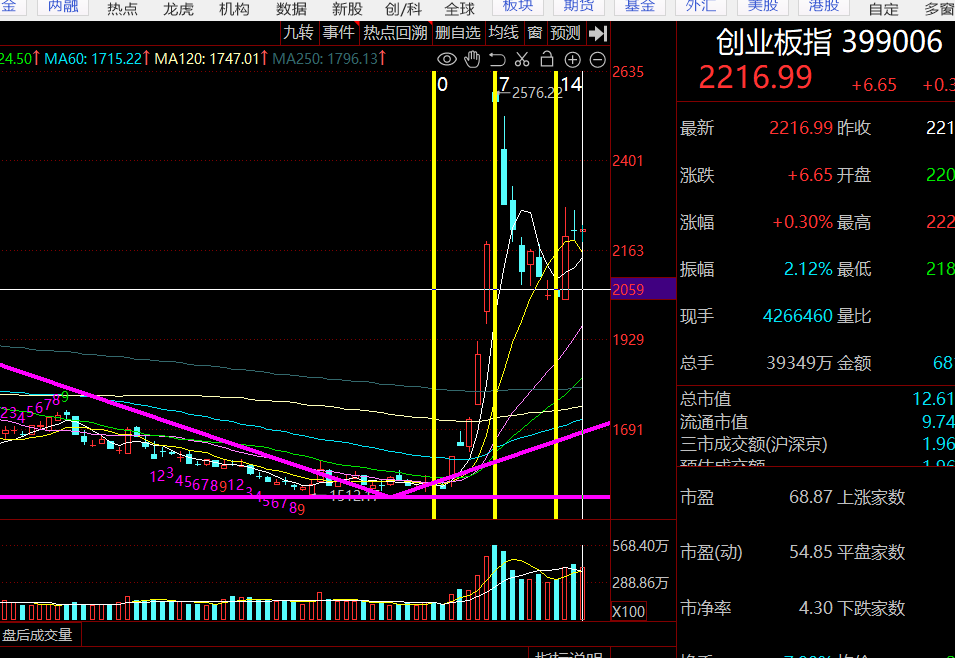
Task: Click the 涨跌 +6.65 value
Action: click(x=809, y=175)
